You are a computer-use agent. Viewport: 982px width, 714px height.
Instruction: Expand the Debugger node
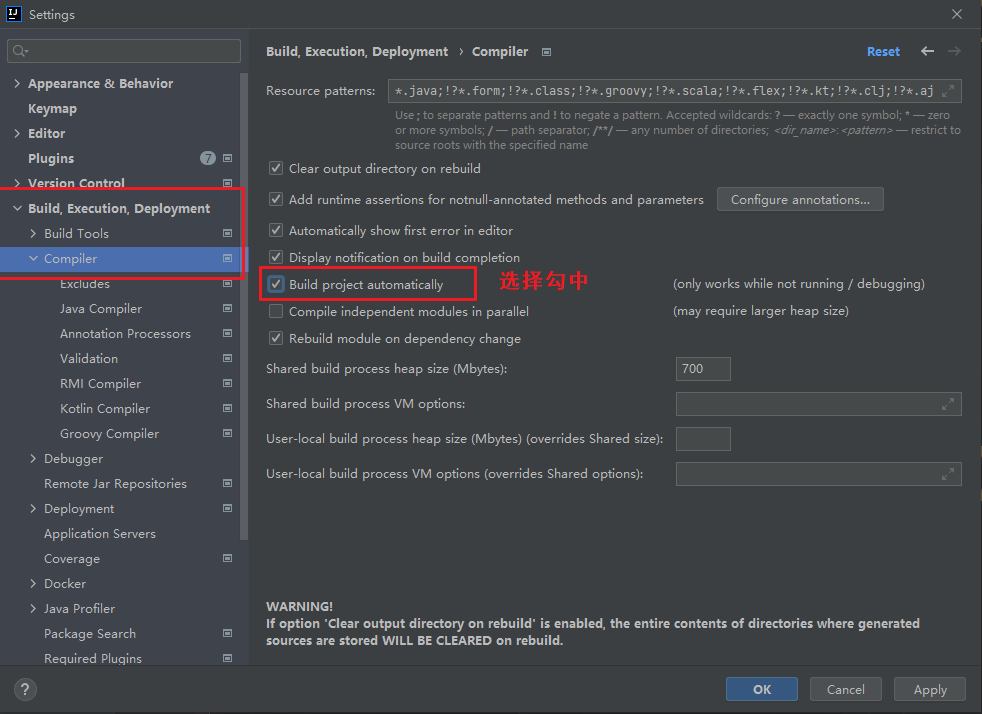click(33, 458)
